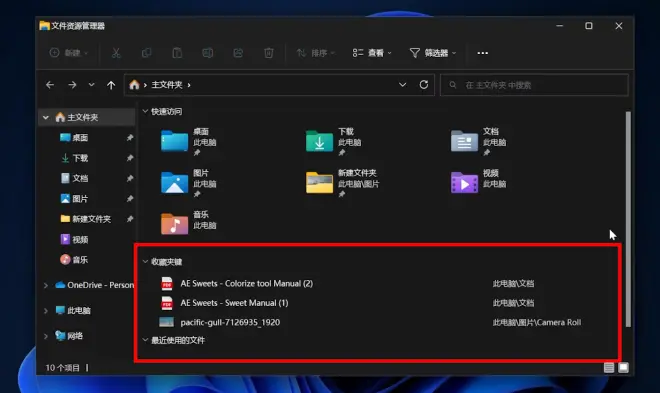Open the 筛选器 filter menu
This screenshot has width=660, height=393.
pyautogui.click(x=433, y=53)
